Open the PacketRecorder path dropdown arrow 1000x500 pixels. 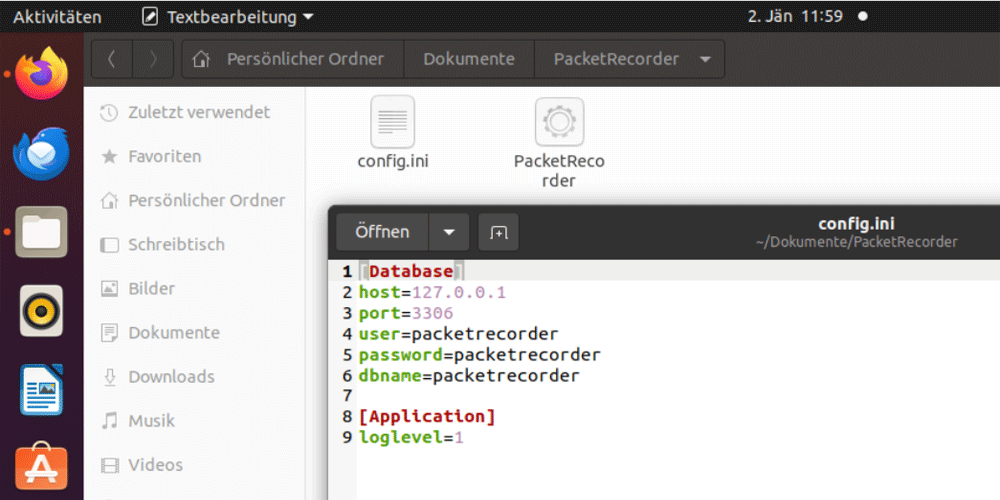pyautogui.click(x=705, y=59)
